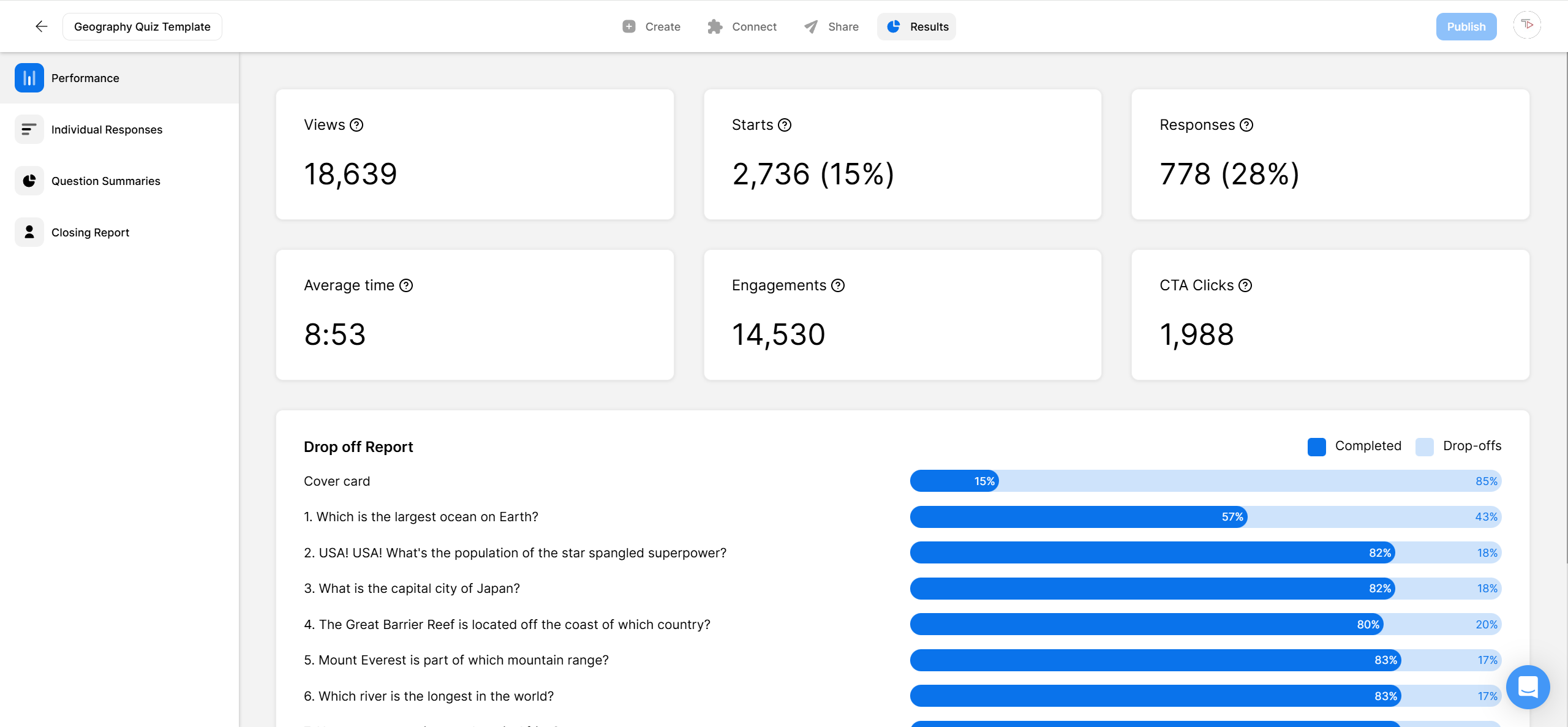Switch to the Results tab

[916, 26]
